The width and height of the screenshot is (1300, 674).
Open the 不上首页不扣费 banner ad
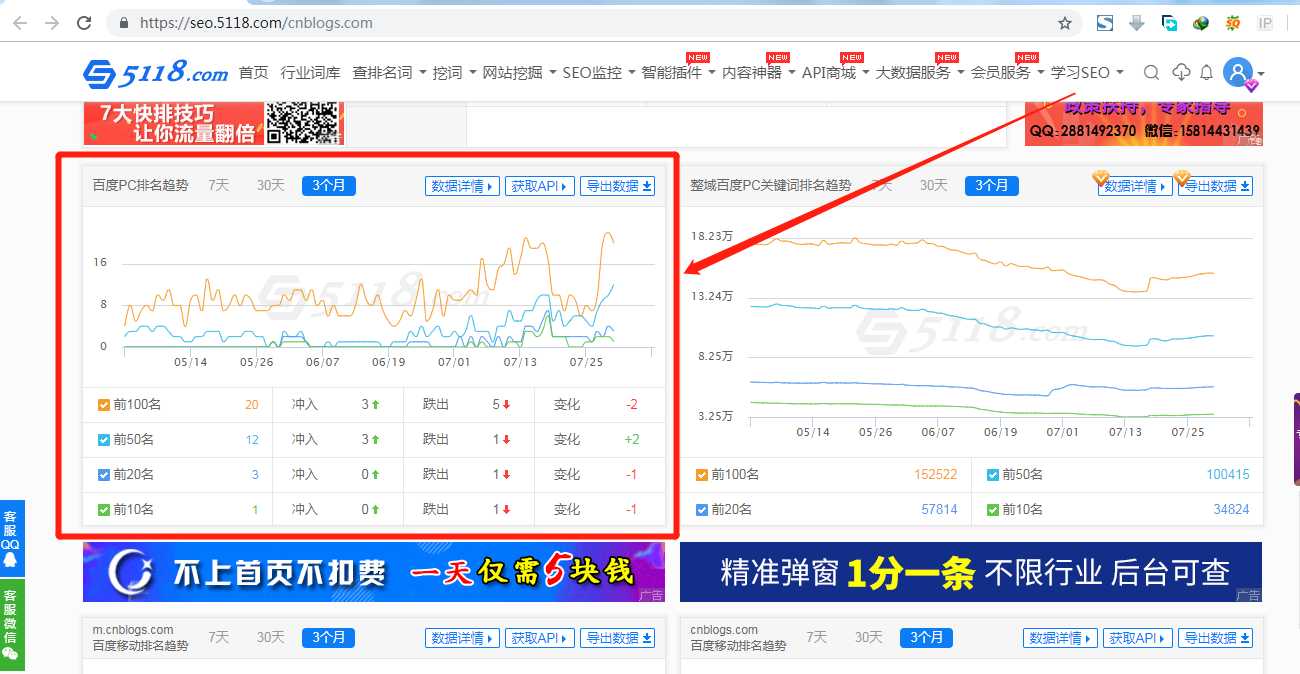374,572
